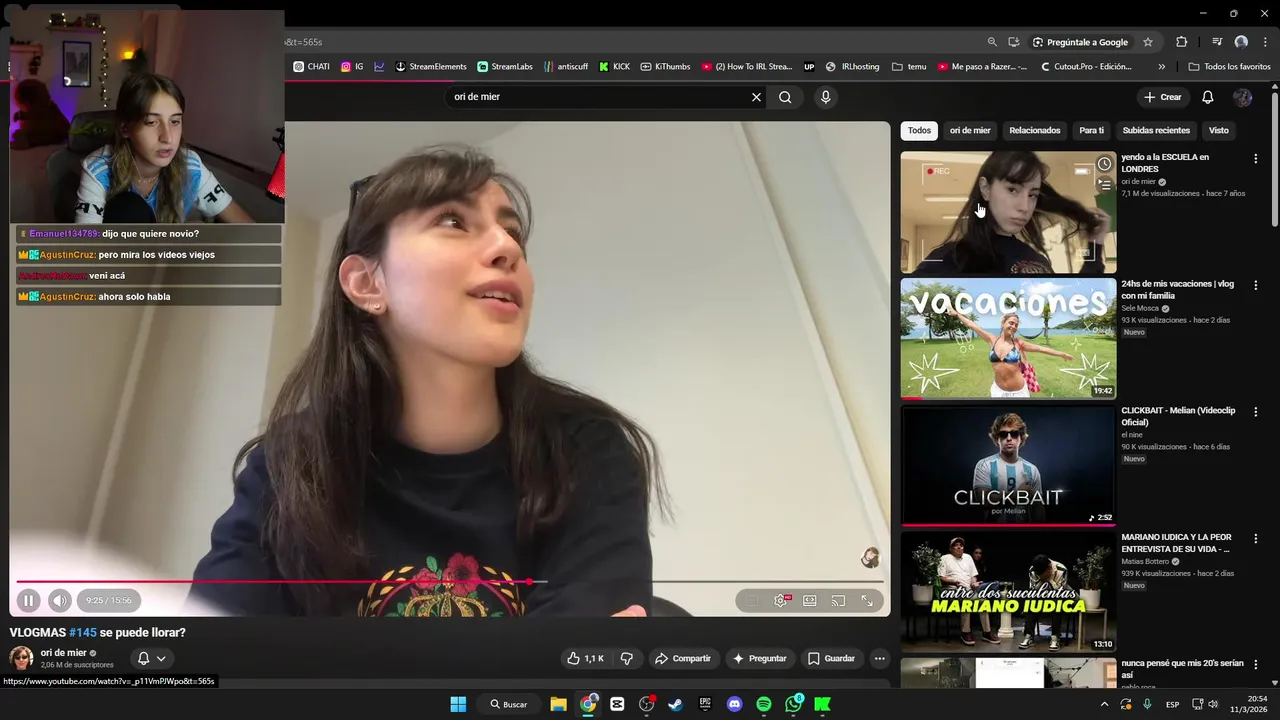Switch the player to theater mode
This screenshot has height=720, width=1280.
point(810,601)
